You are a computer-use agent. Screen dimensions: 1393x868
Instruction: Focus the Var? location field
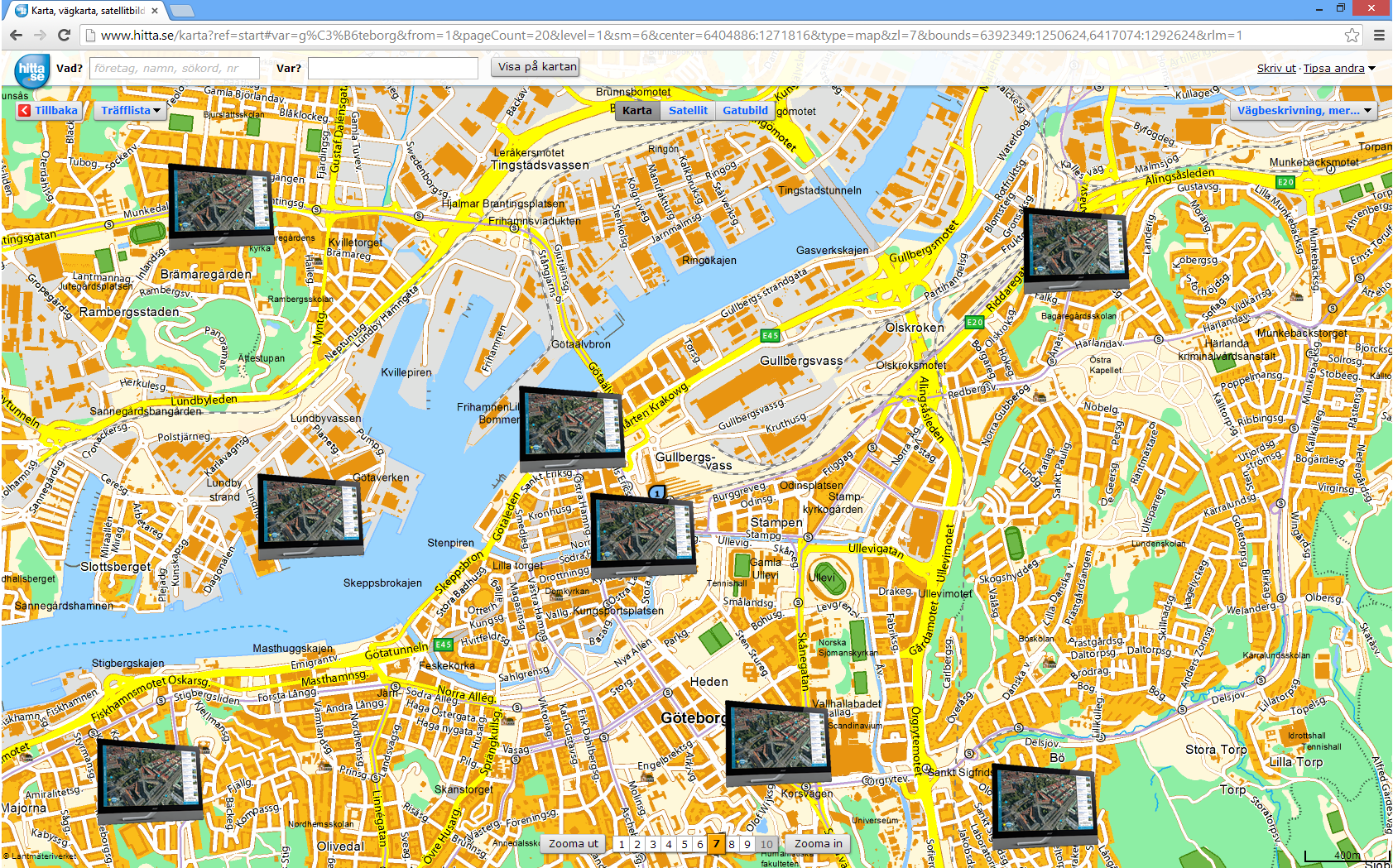pos(393,68)
